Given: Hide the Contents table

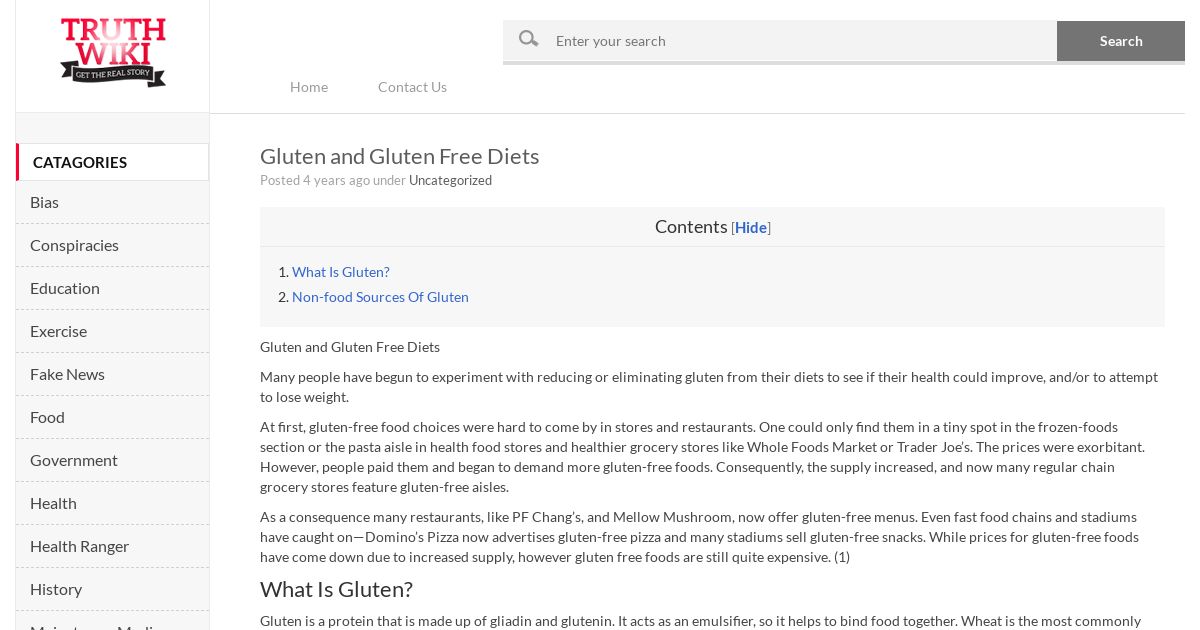Looking at the screenshot, I should (751, 227).
